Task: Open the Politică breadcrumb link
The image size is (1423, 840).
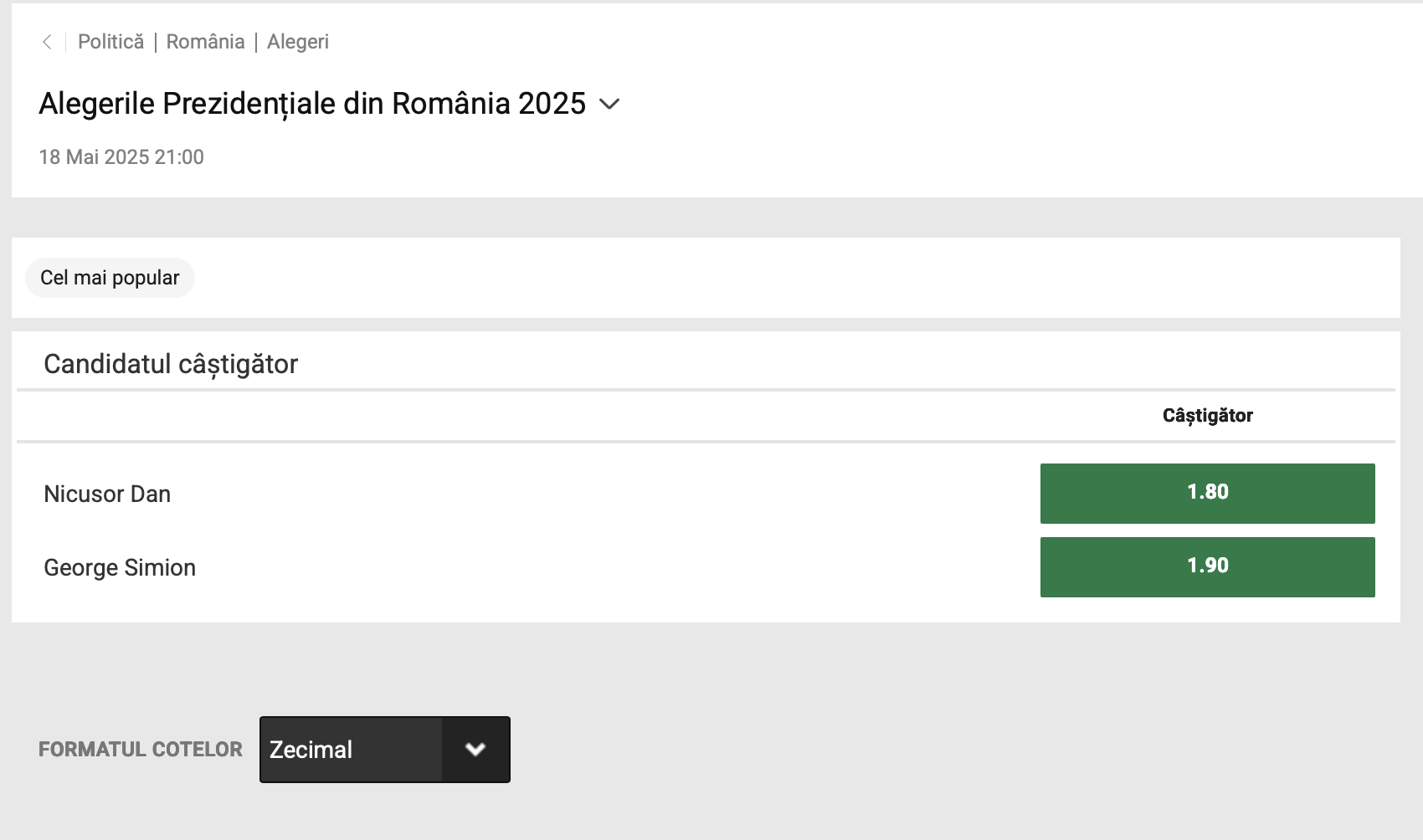Action: tap(110, 42)
